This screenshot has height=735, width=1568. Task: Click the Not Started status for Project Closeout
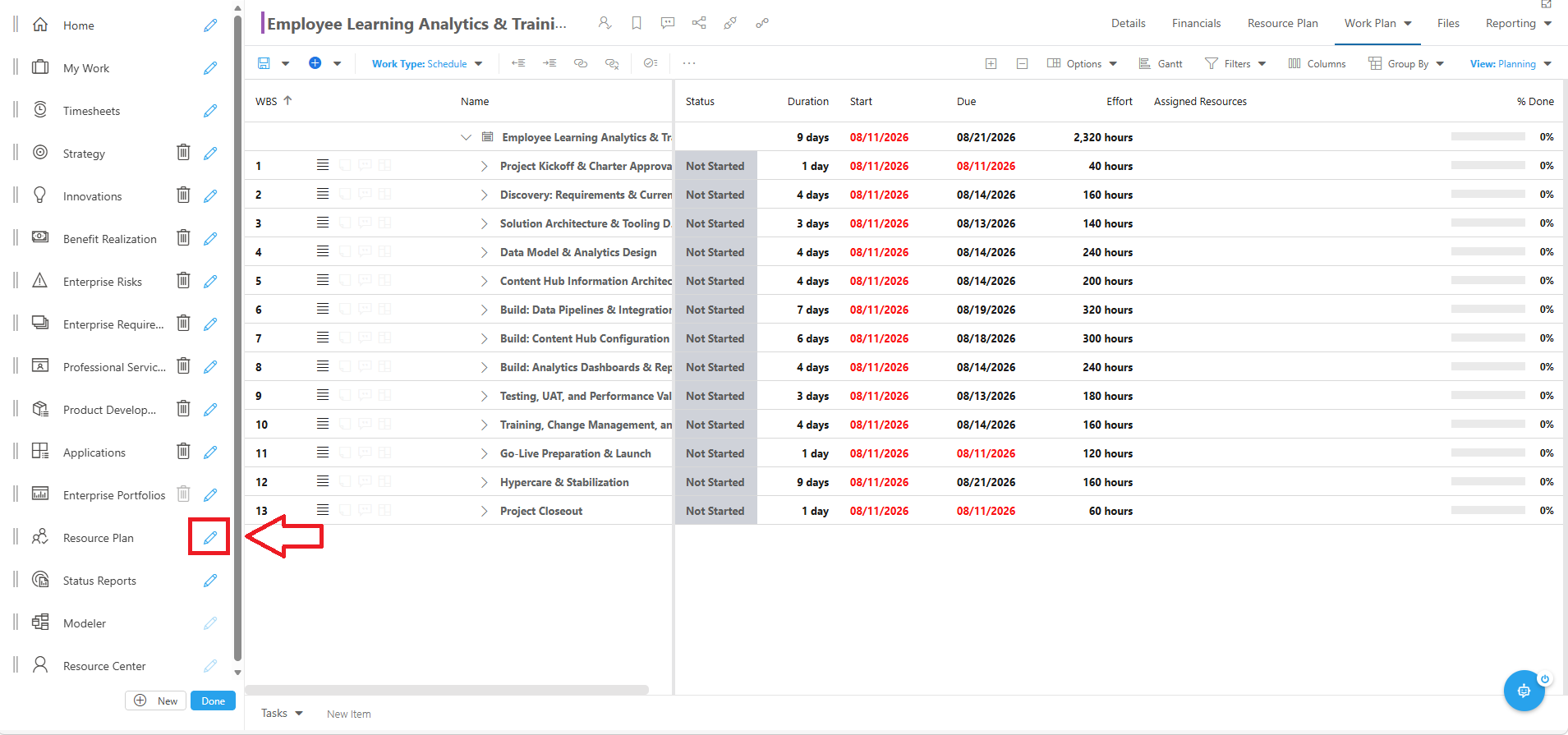[x=715, y=511]
